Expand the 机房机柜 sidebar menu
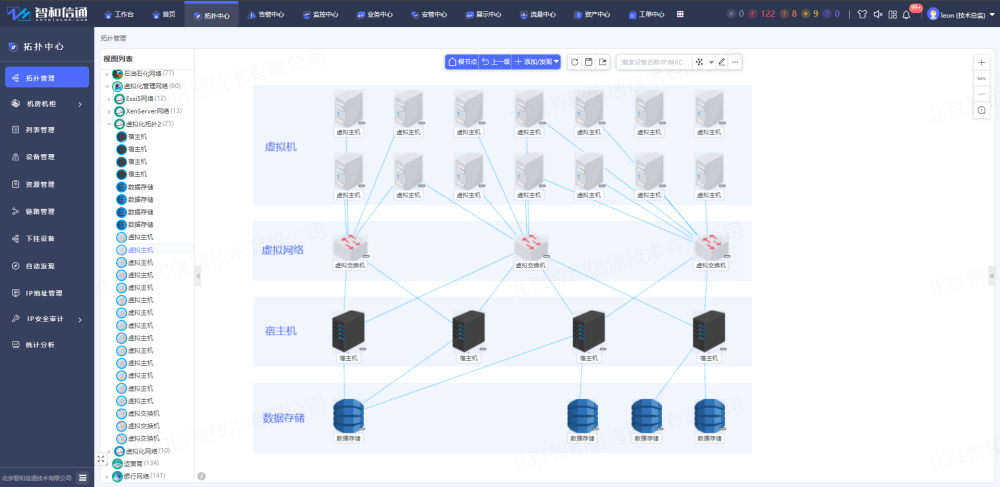 47,104
